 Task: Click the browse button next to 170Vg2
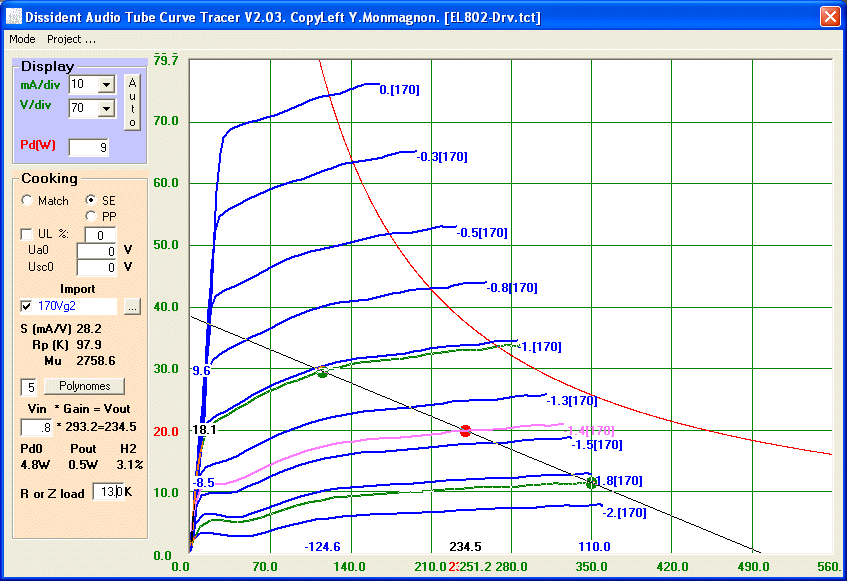[x=132, y=306]
